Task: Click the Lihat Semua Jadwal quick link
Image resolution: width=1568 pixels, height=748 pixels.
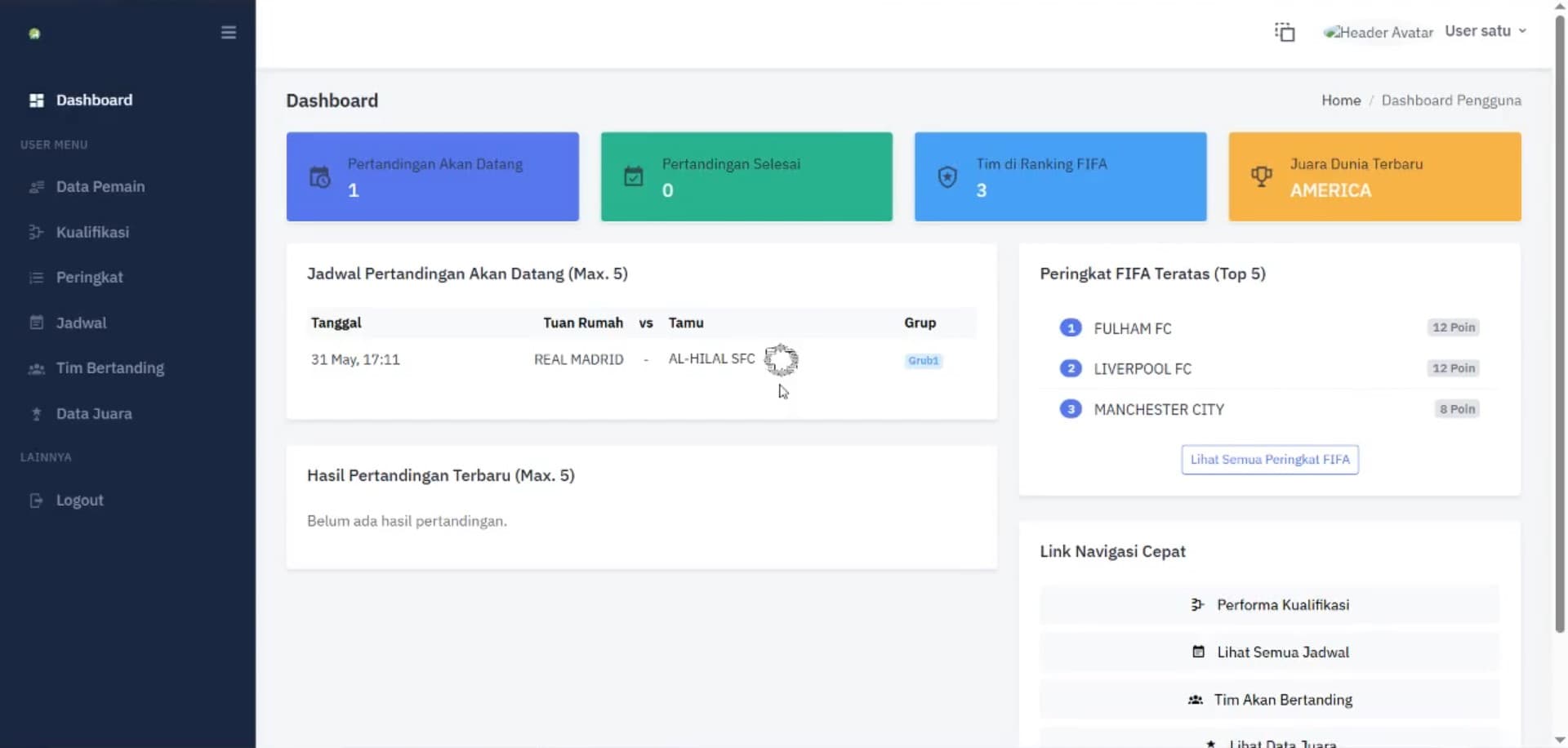Action: click(x=1270, y=652)
